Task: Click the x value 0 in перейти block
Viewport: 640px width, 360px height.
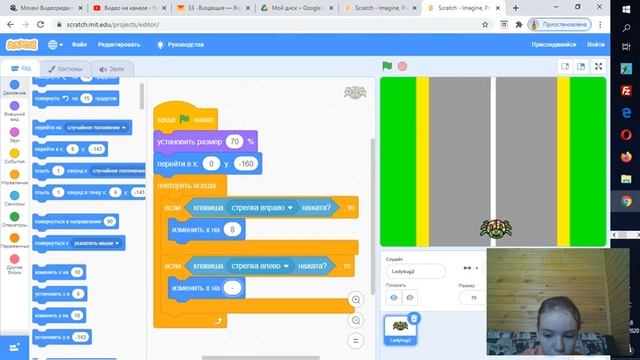Action: (x=211, y=164)
